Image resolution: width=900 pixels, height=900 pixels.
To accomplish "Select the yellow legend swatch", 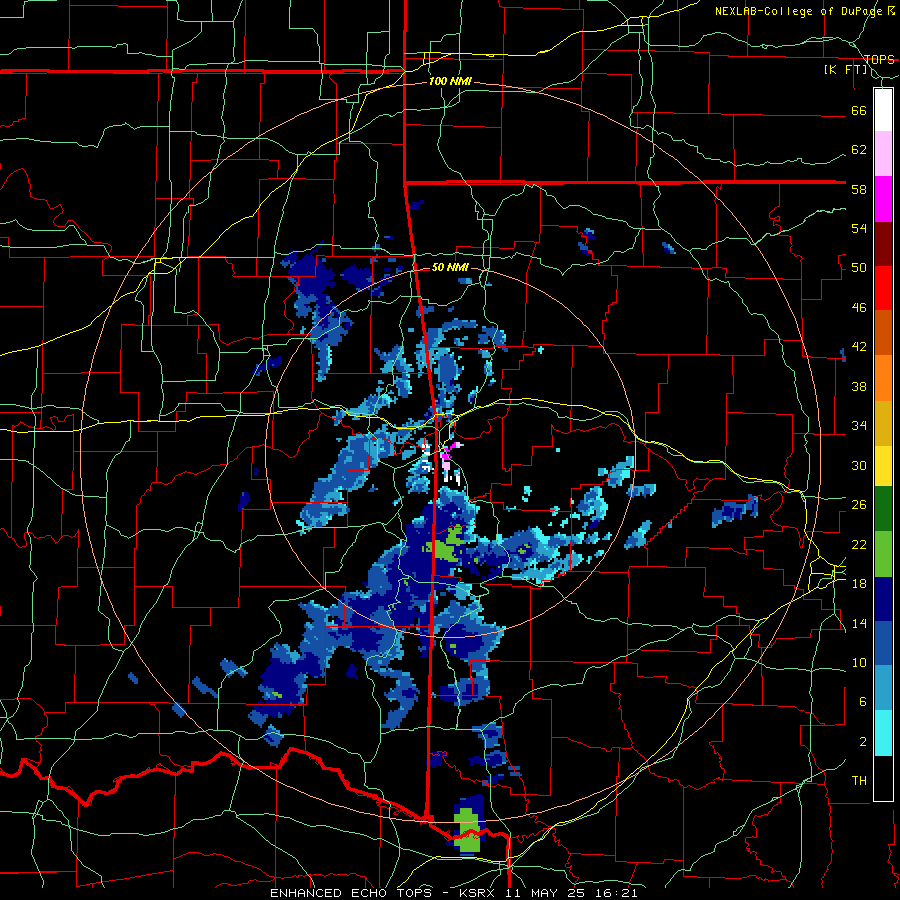I will coord(883,465).
